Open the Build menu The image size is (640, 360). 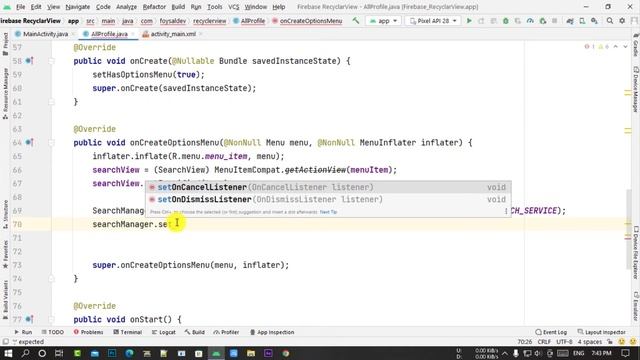coord(178,7)
